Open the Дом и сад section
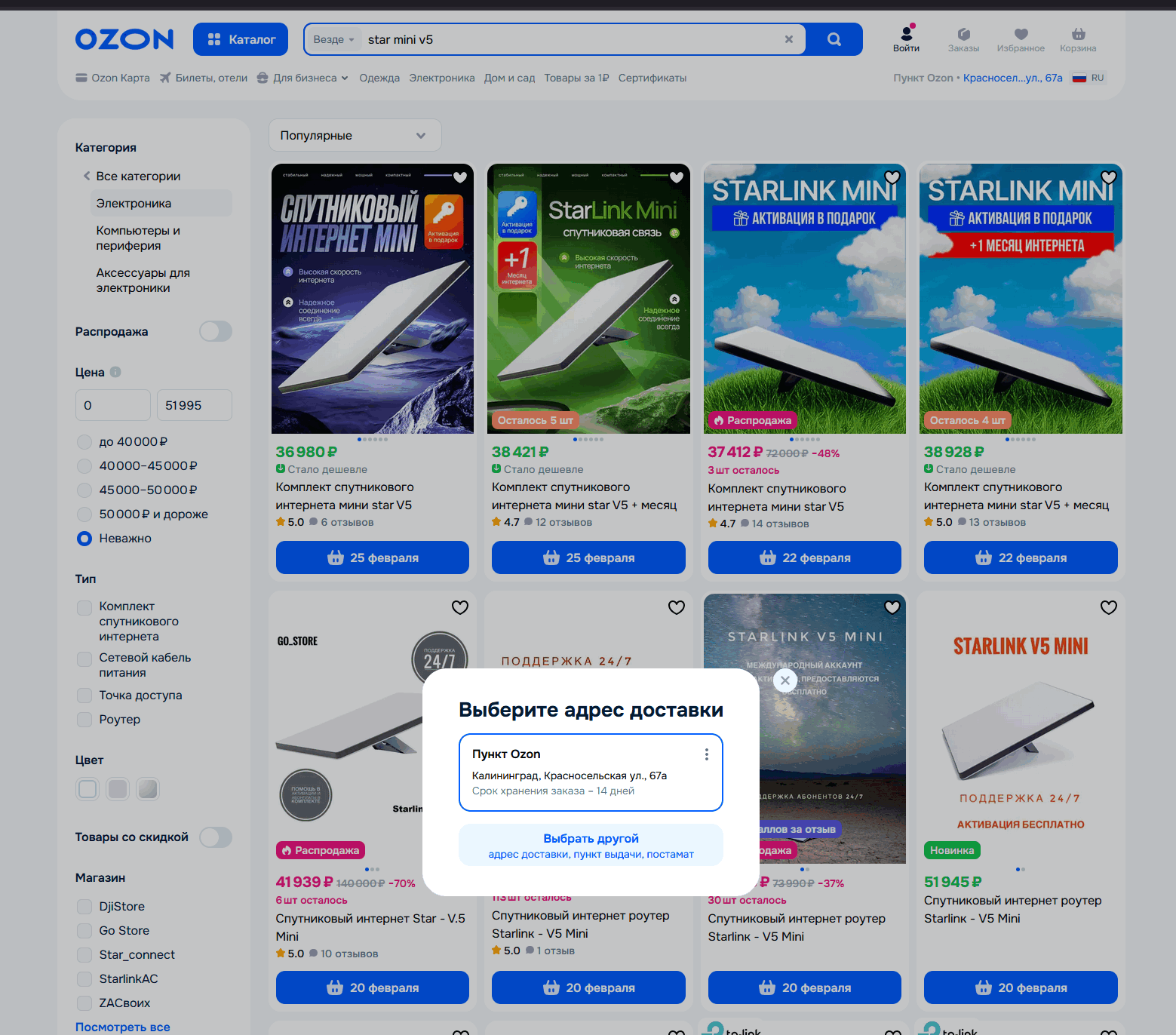 (x=509, y=78)
